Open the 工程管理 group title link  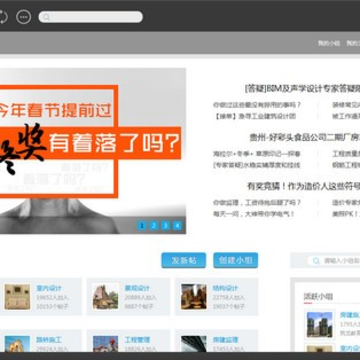[x=137, y=340]
